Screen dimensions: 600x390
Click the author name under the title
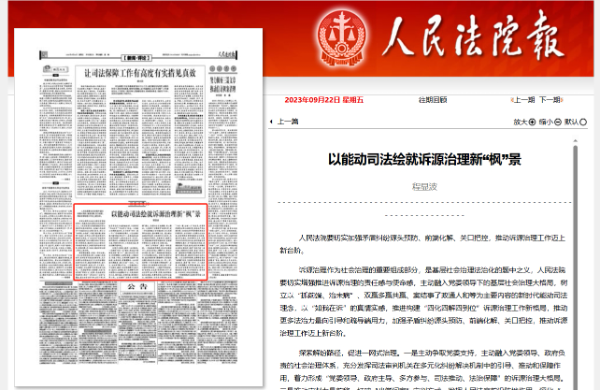tap(424, 187)
